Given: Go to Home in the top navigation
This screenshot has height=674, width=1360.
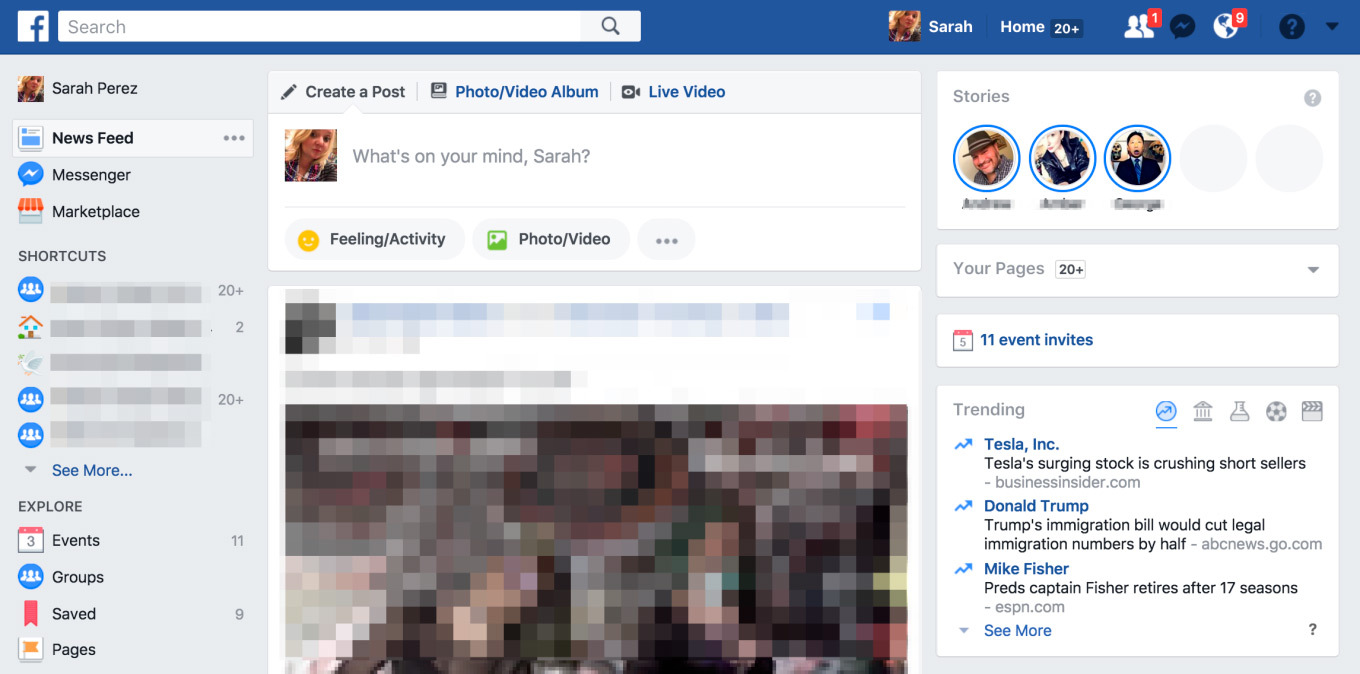Looking at the screenshot, I should (1021, 26).
